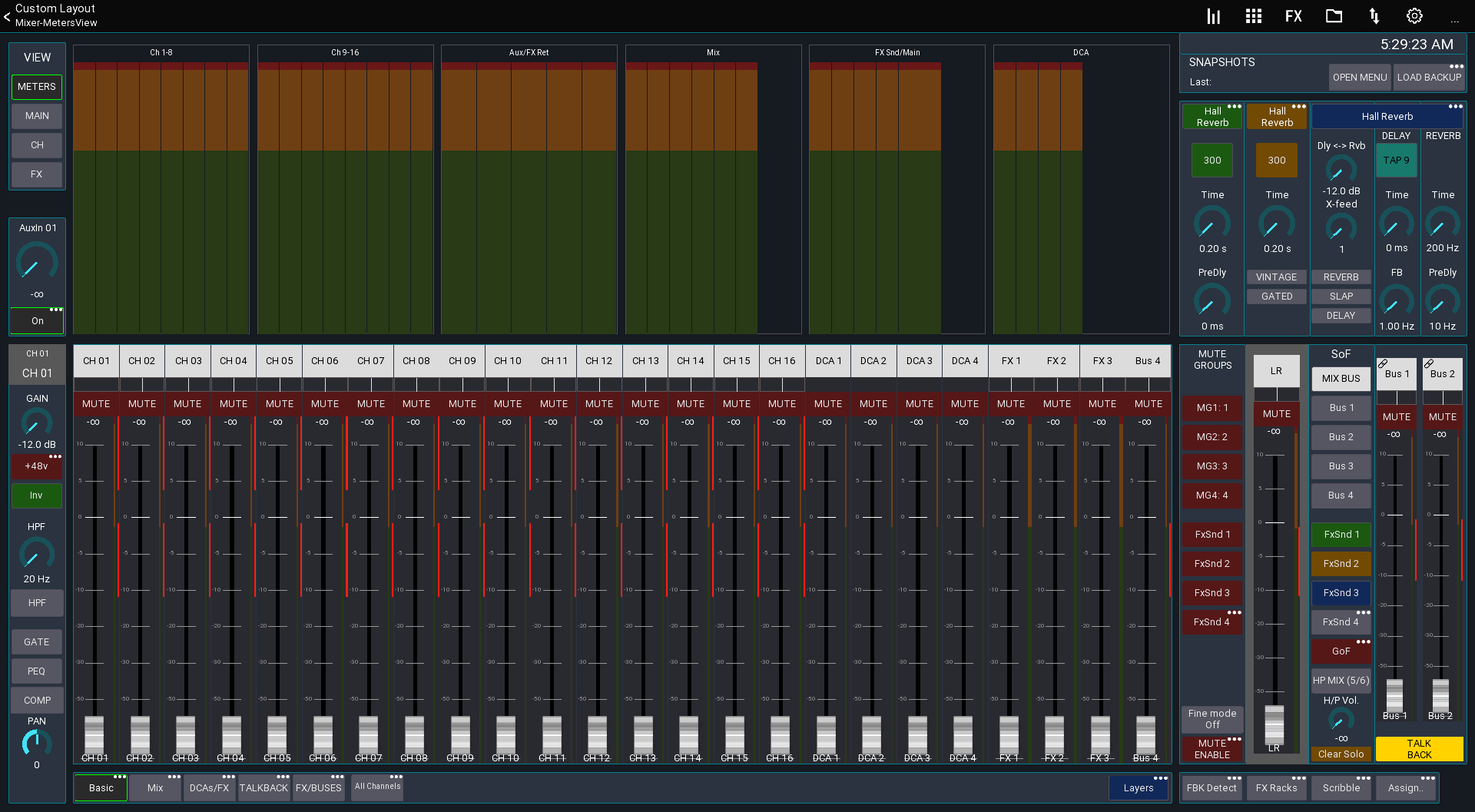Screen dimensions: 1475x812
Task: Open the Hall Reverb snapshot options menu
Action: coord(1235,108)
